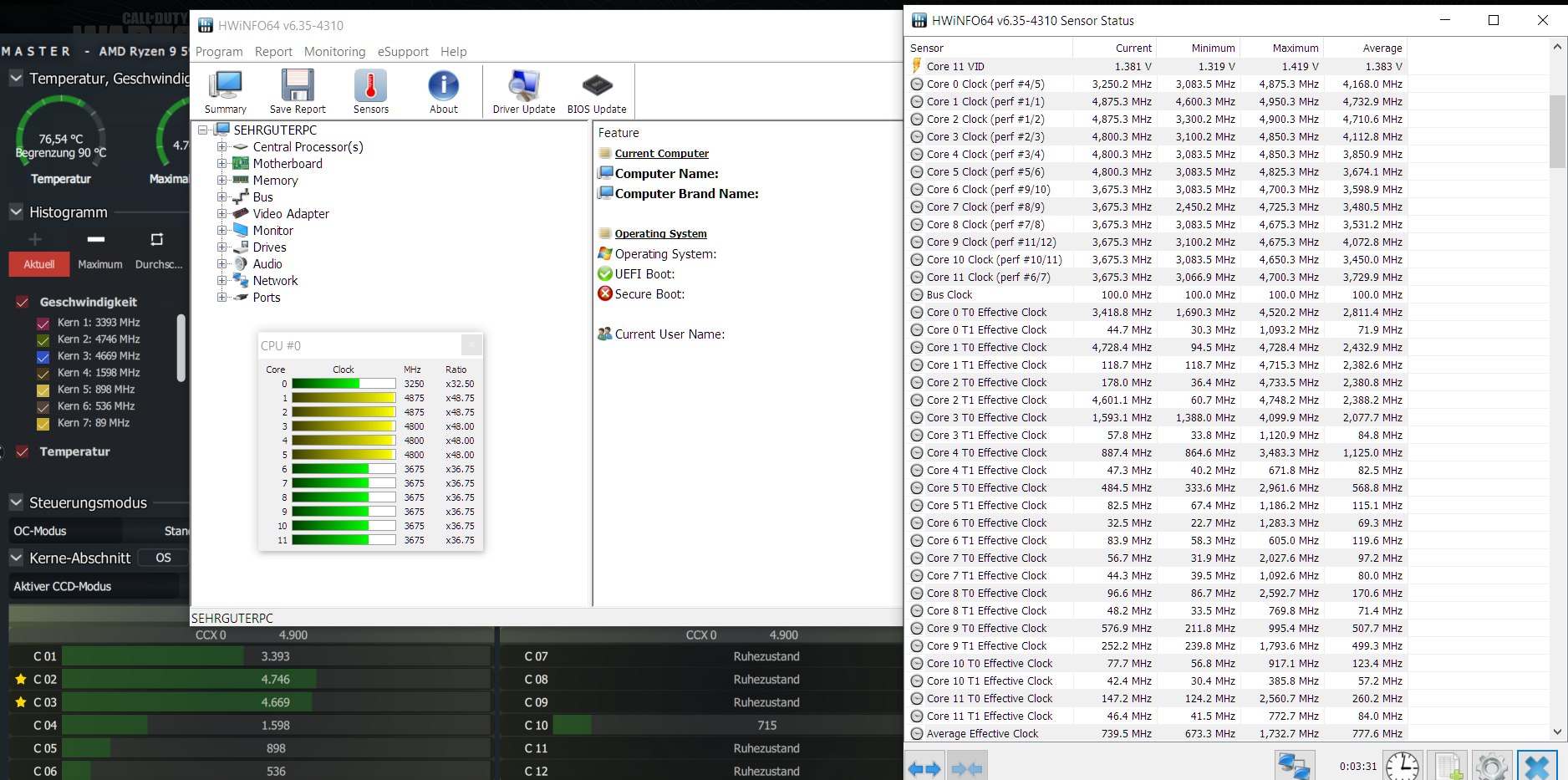Reset the sensor timer via clock icon

click(x=1403, y=767)
